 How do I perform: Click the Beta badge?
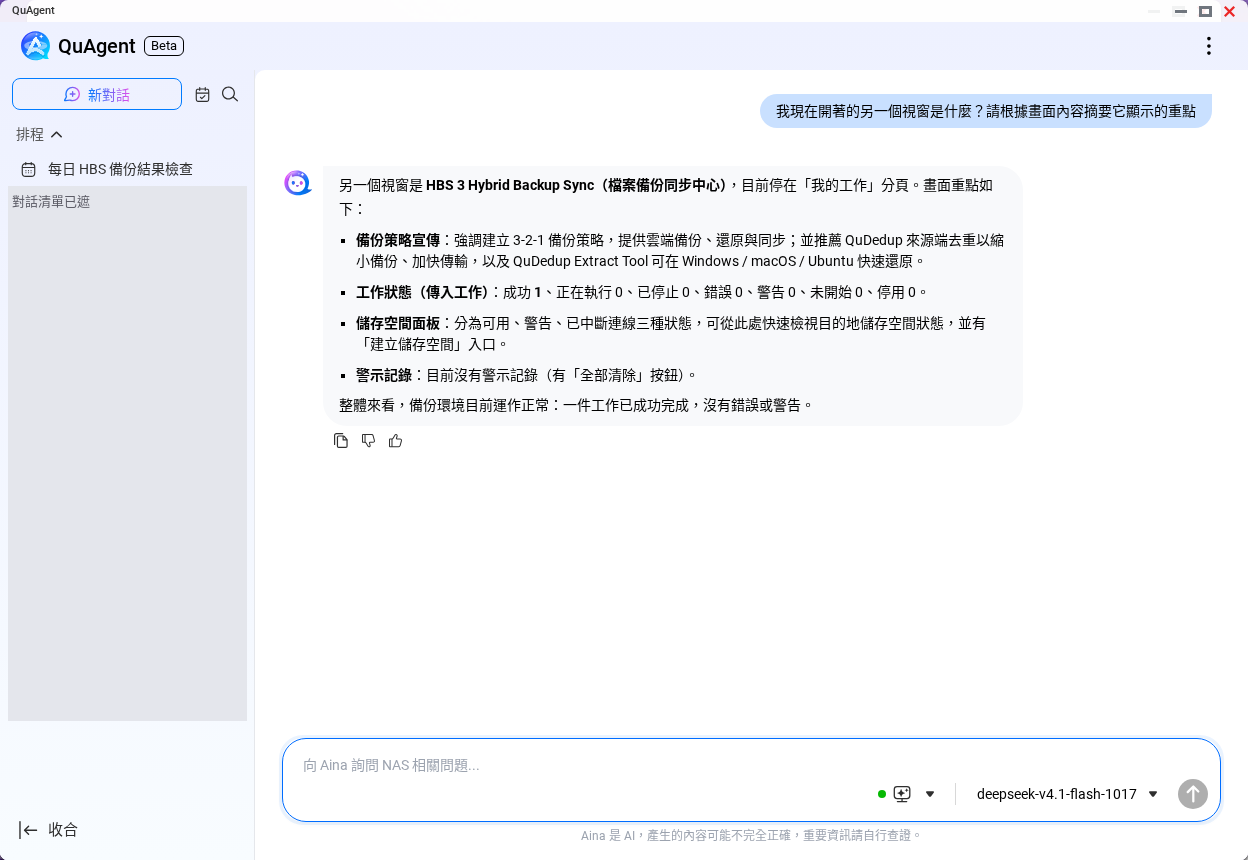pyautogui.click(x=164, y=46)
